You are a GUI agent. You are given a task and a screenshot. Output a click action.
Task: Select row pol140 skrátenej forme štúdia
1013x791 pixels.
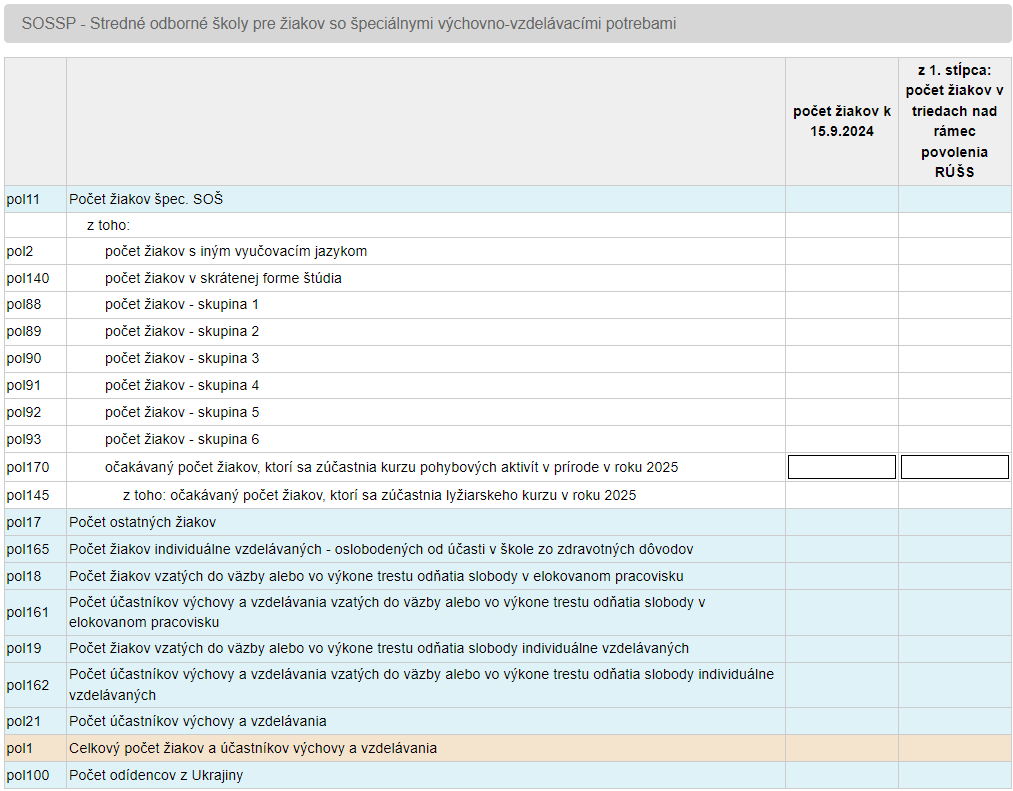(x=508, y=278)
